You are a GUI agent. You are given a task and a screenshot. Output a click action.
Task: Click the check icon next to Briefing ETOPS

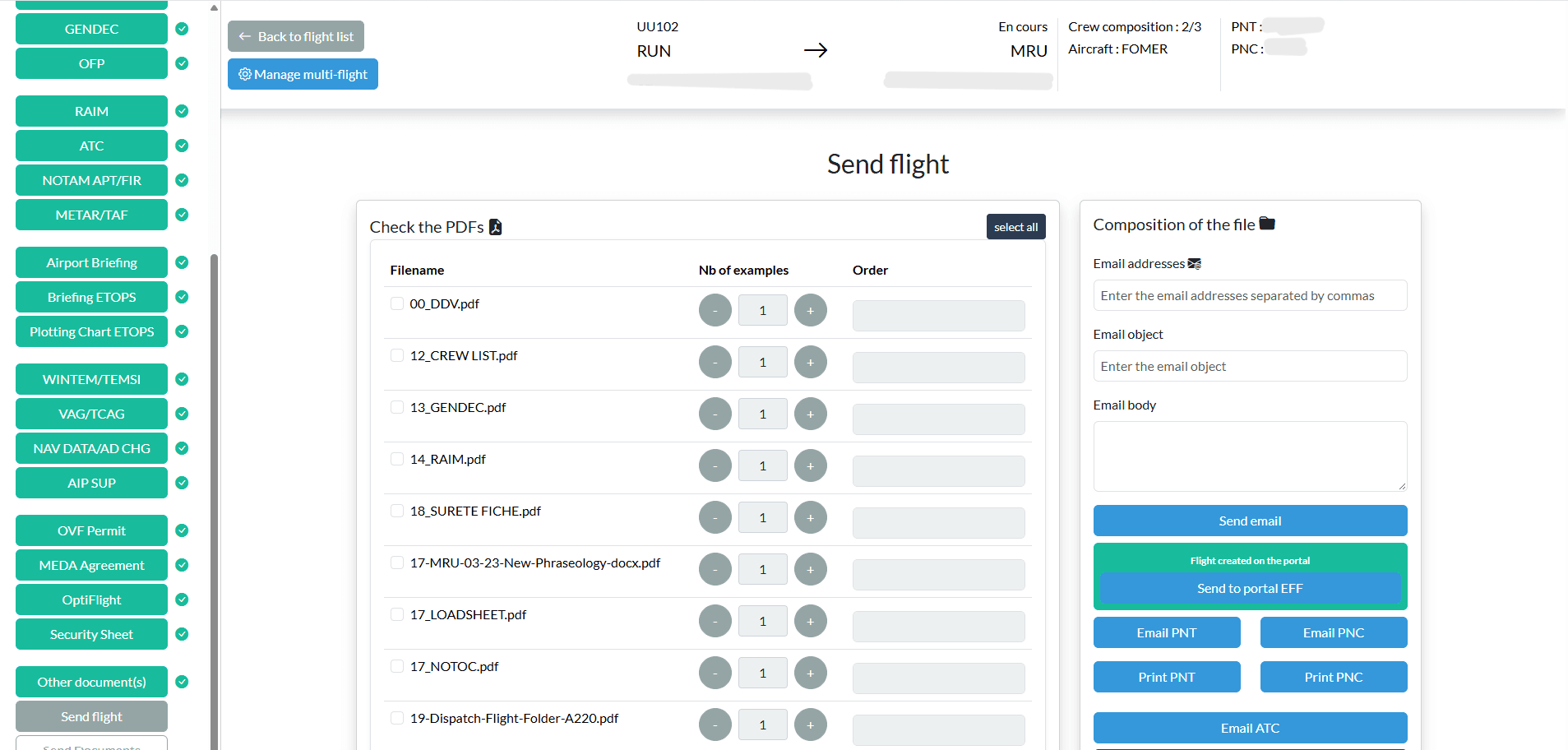click(x=182, y=297)
